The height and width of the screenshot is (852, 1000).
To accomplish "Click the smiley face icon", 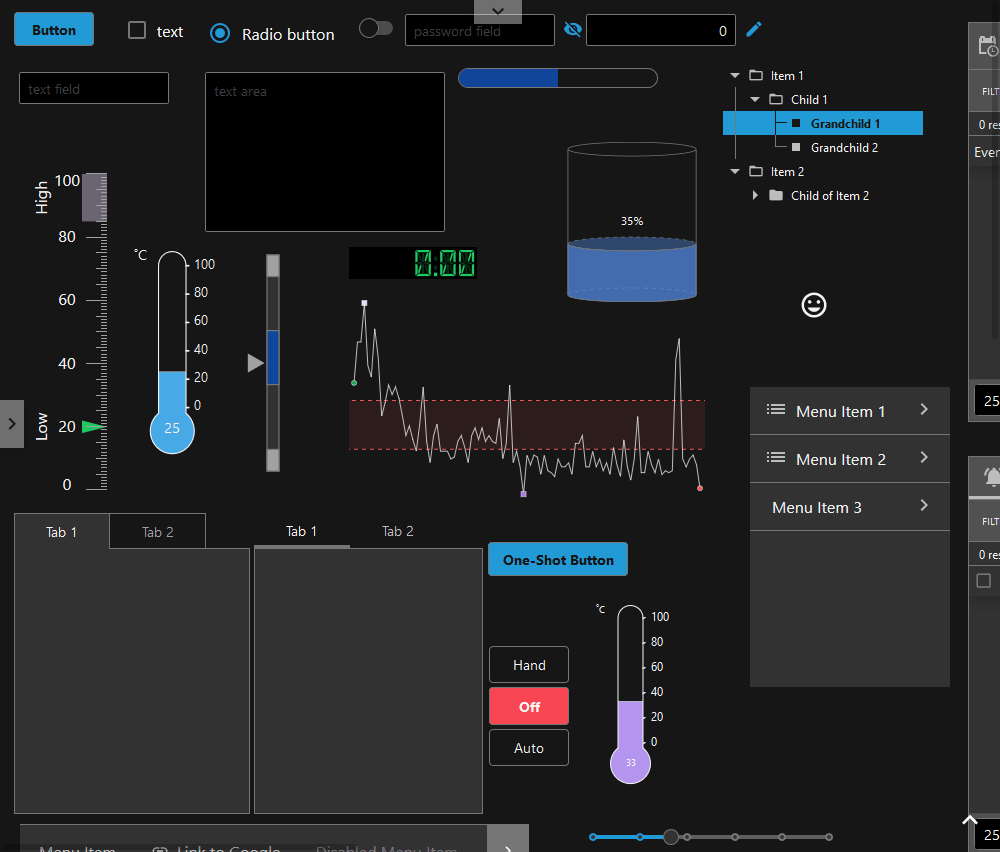I will tap(813, 305).
